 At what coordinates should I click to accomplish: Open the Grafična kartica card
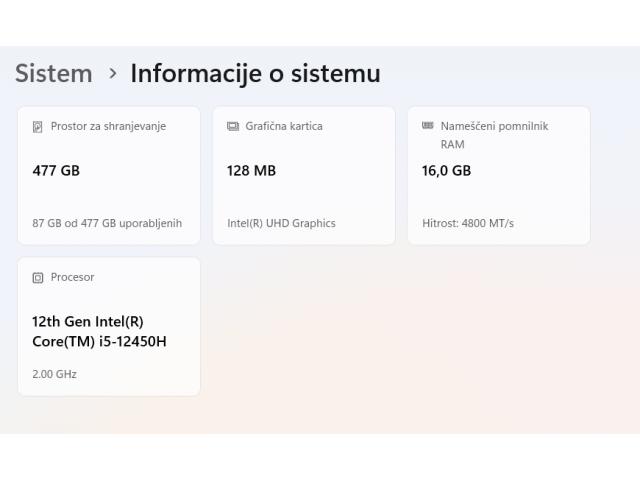(x=303, y=176)
